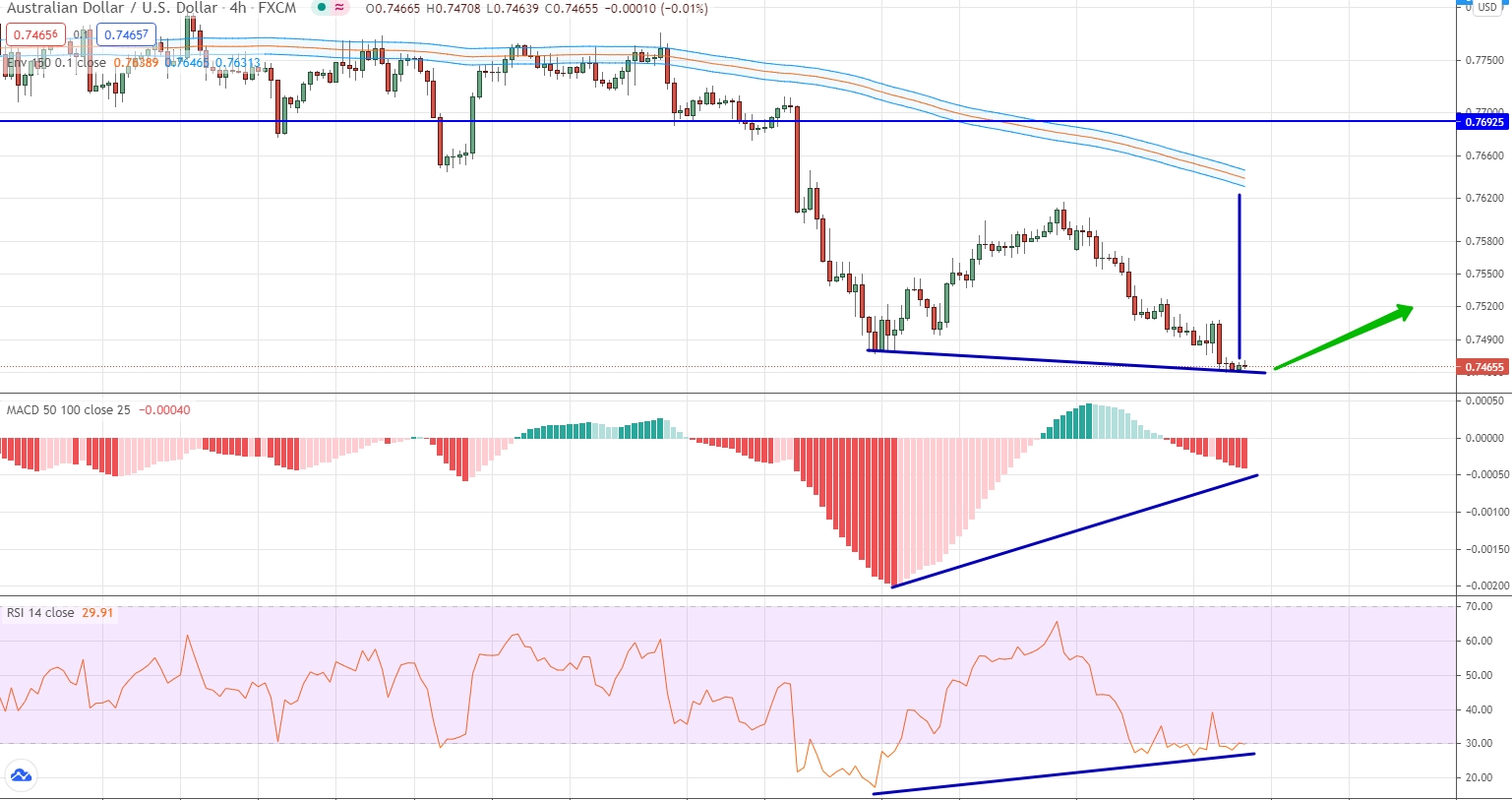1512x800 pixels.
Task: Click the FXCM exchange label in title
Action: tap(277, 8)
